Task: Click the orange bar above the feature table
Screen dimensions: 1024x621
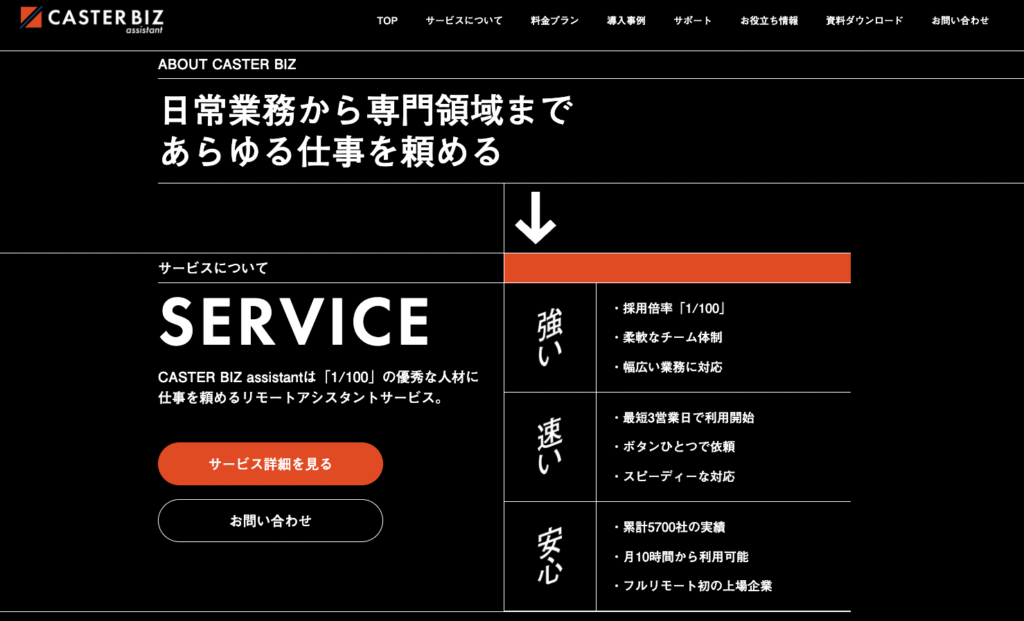Action: 677,268
